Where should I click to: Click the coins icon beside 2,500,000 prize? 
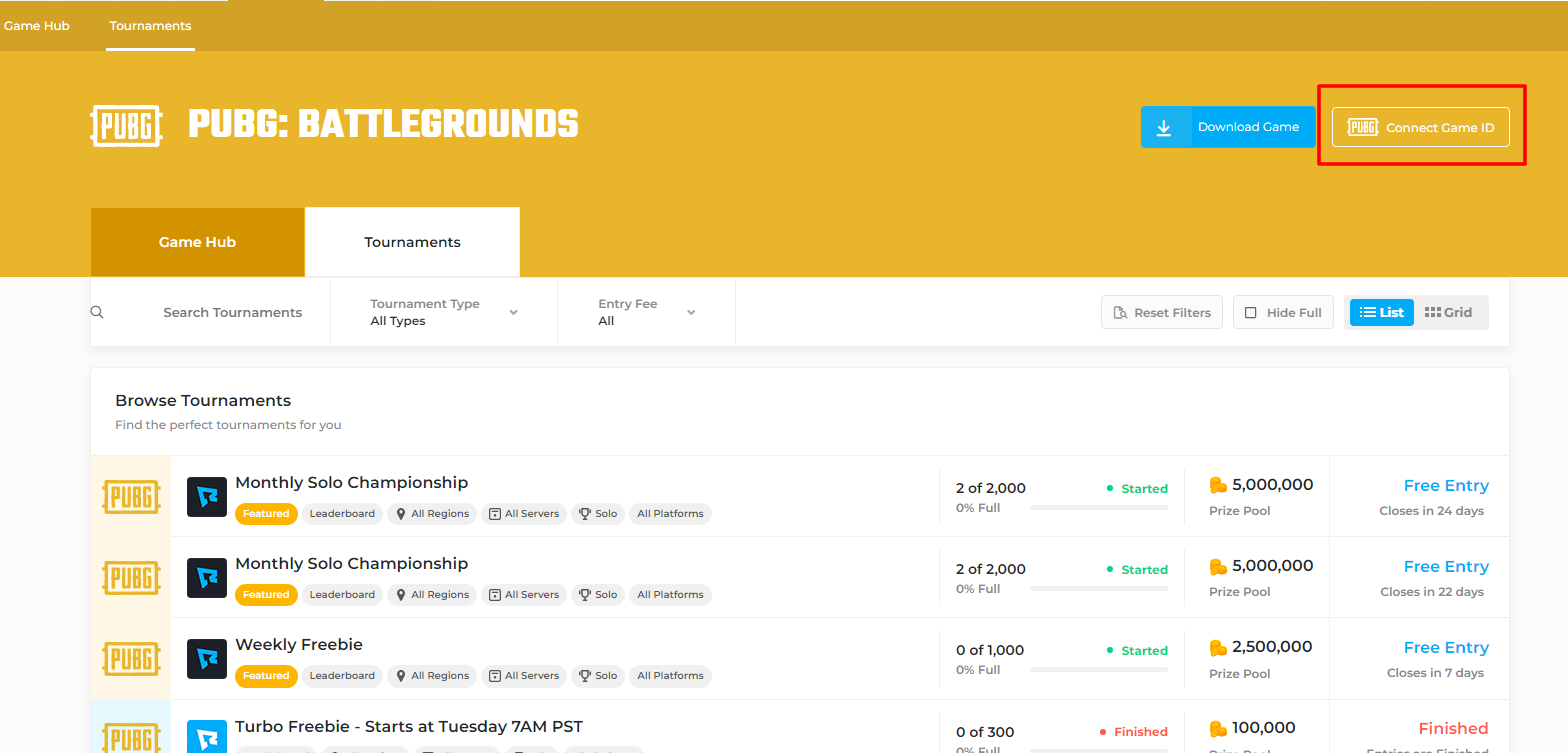[1218, 648]
